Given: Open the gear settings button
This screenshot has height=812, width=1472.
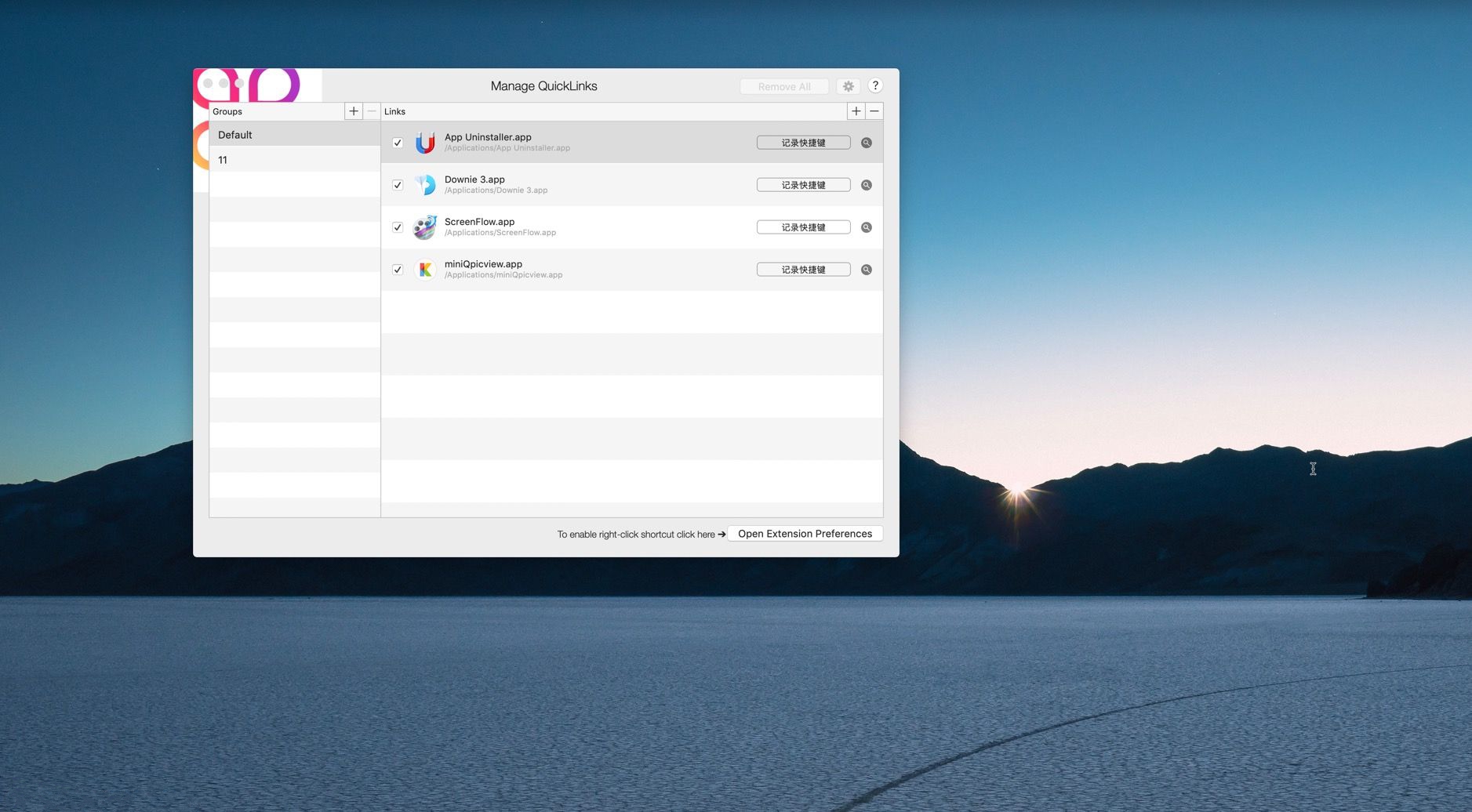Looking at the screenshot, I should pyautogui.click(x=848, y=86).
